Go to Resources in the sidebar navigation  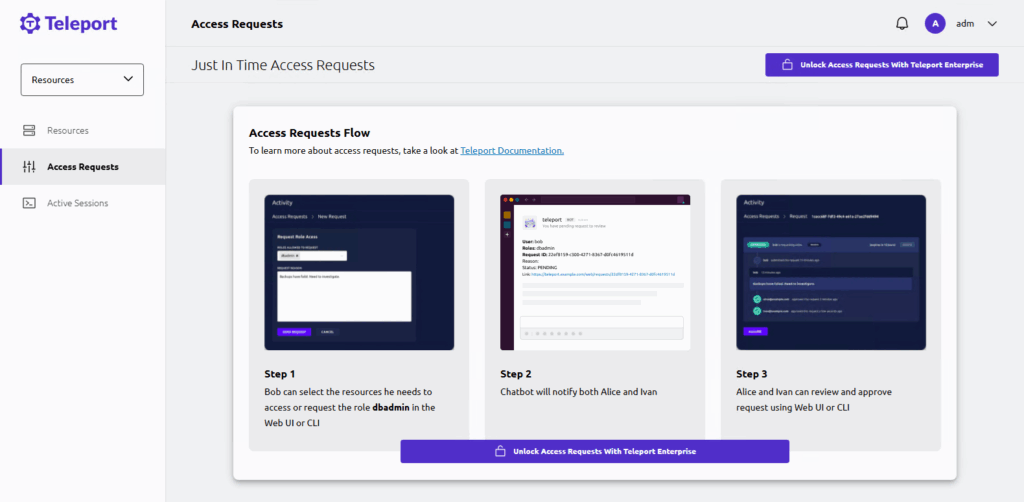pos(68,131)
